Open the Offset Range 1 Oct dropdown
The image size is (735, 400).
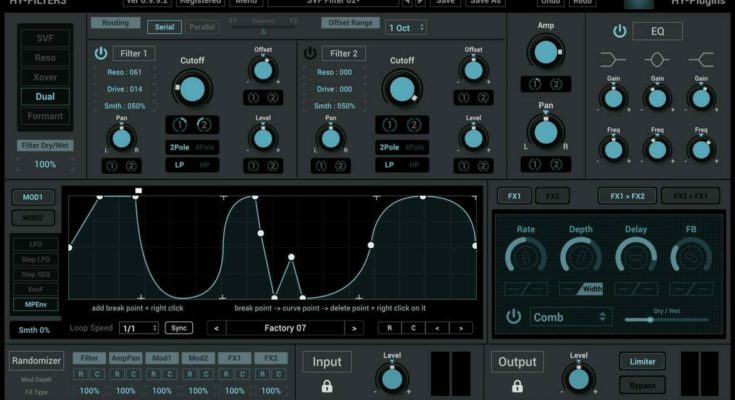[404, 27]
